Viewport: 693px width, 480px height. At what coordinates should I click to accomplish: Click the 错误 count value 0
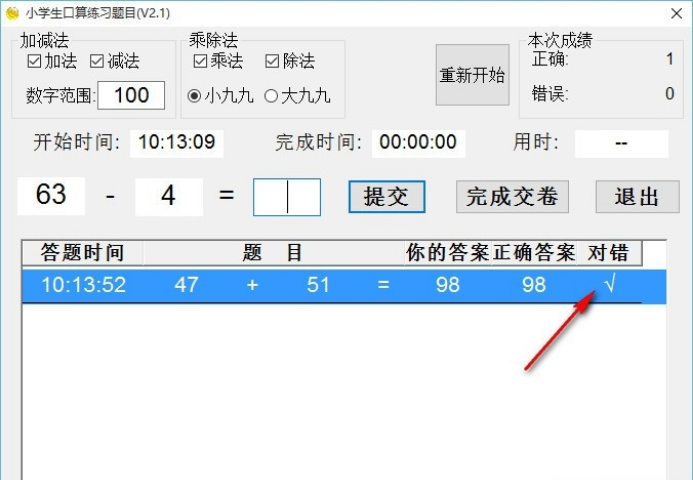tap(670, 94)
